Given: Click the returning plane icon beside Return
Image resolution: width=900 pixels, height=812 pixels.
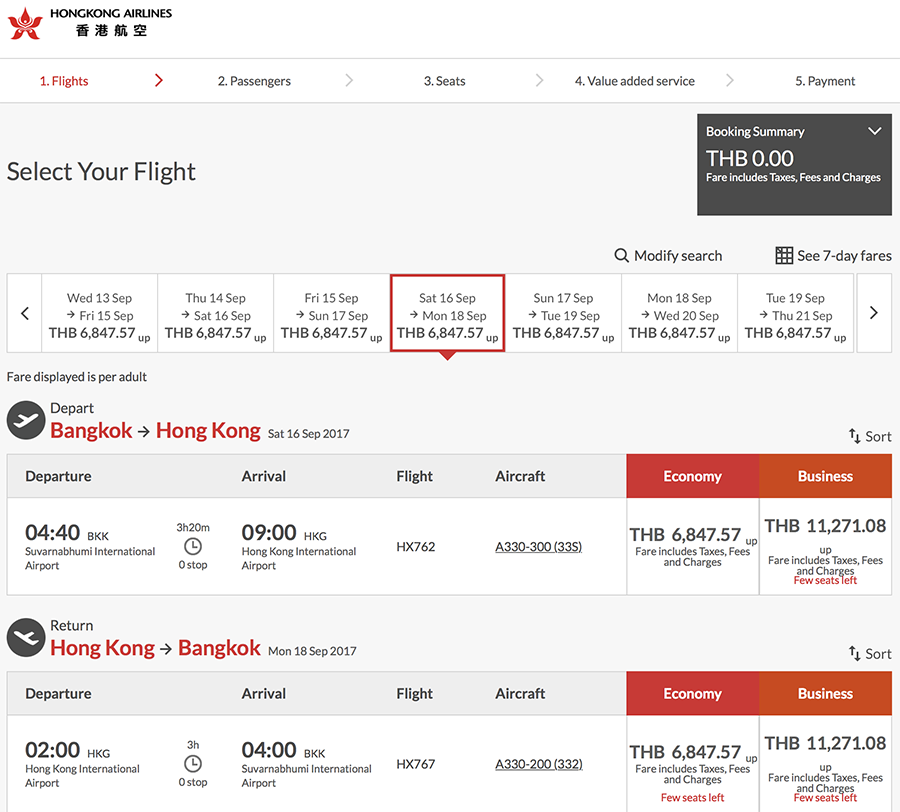Looking at the screenshot, I should [26, 638].
